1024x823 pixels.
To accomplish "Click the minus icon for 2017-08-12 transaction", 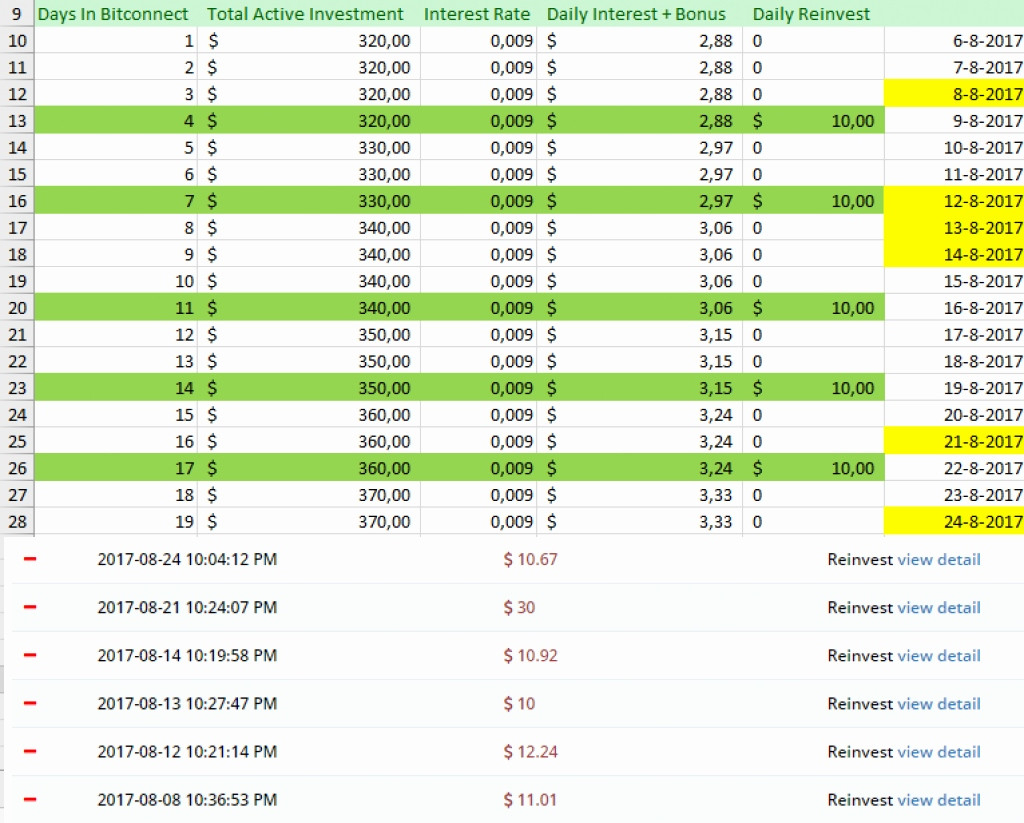I will (x=30, y=752).
